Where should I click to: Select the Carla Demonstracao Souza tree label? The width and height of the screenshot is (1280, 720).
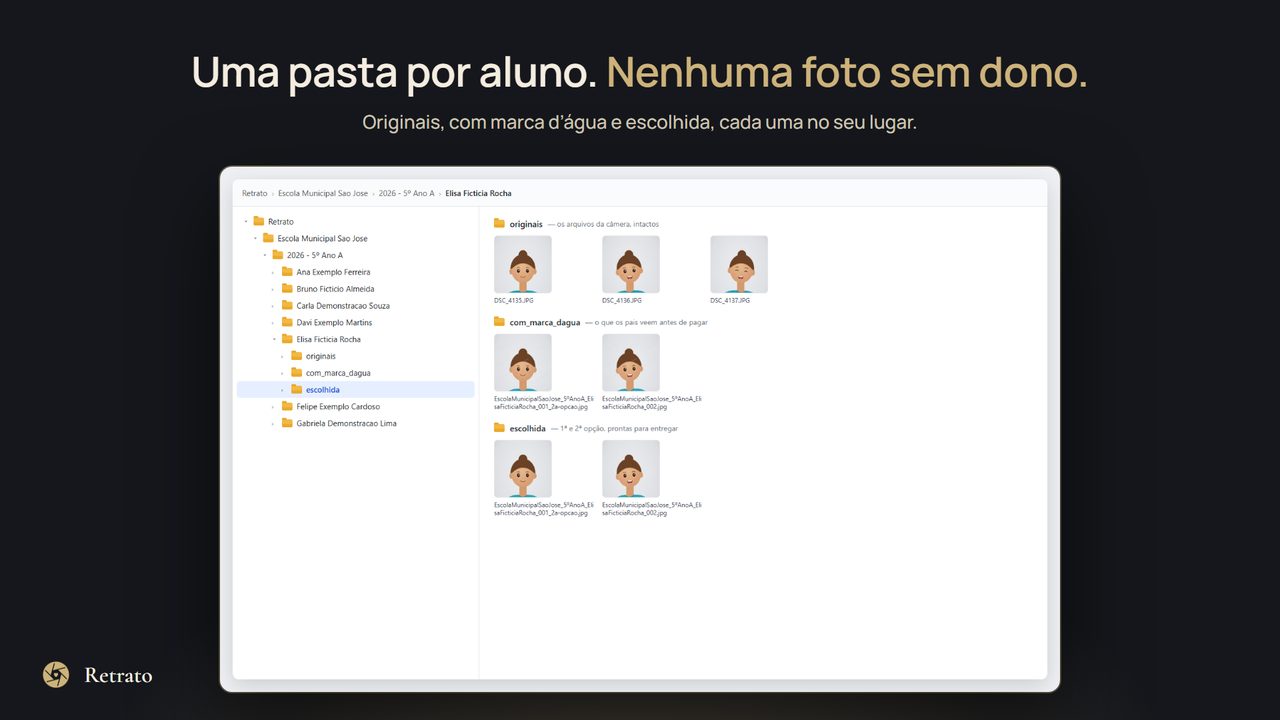343,306
